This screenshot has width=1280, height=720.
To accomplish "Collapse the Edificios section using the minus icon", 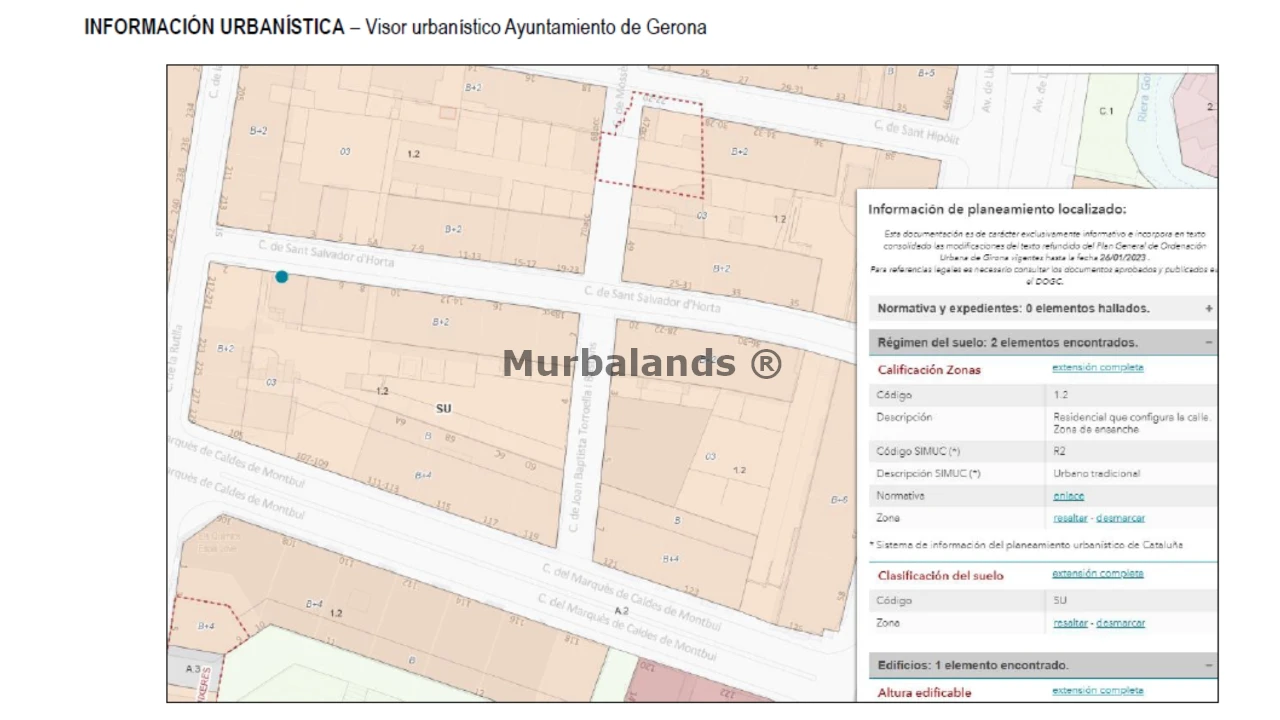I will tap(1208, 665).
